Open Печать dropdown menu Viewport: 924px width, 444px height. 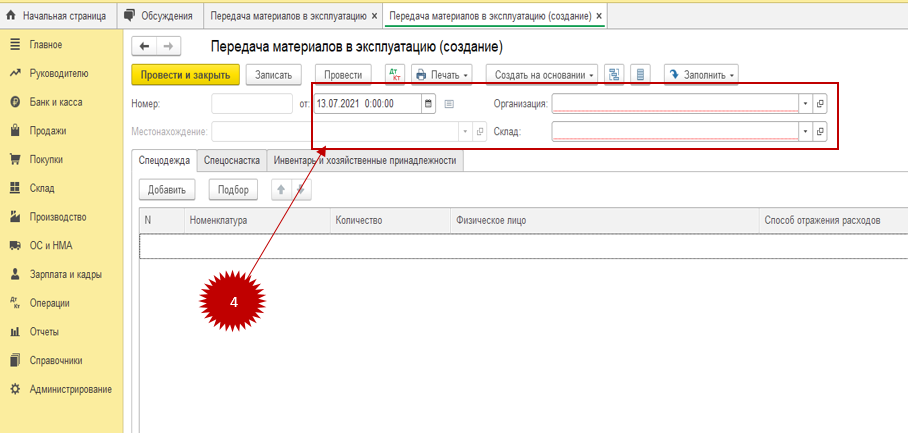pos(442,75)
